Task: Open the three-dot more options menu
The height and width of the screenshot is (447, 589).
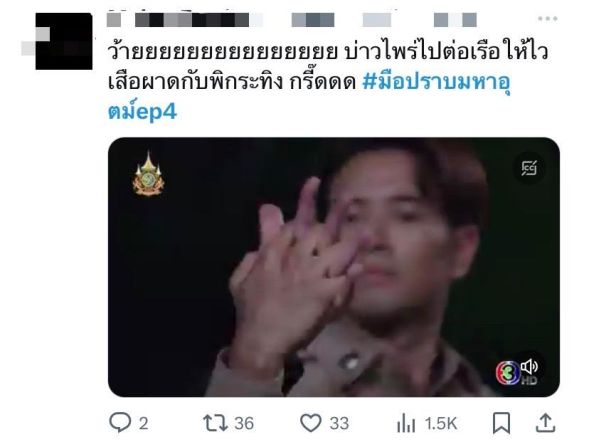Action: click(x=548, y=19)
